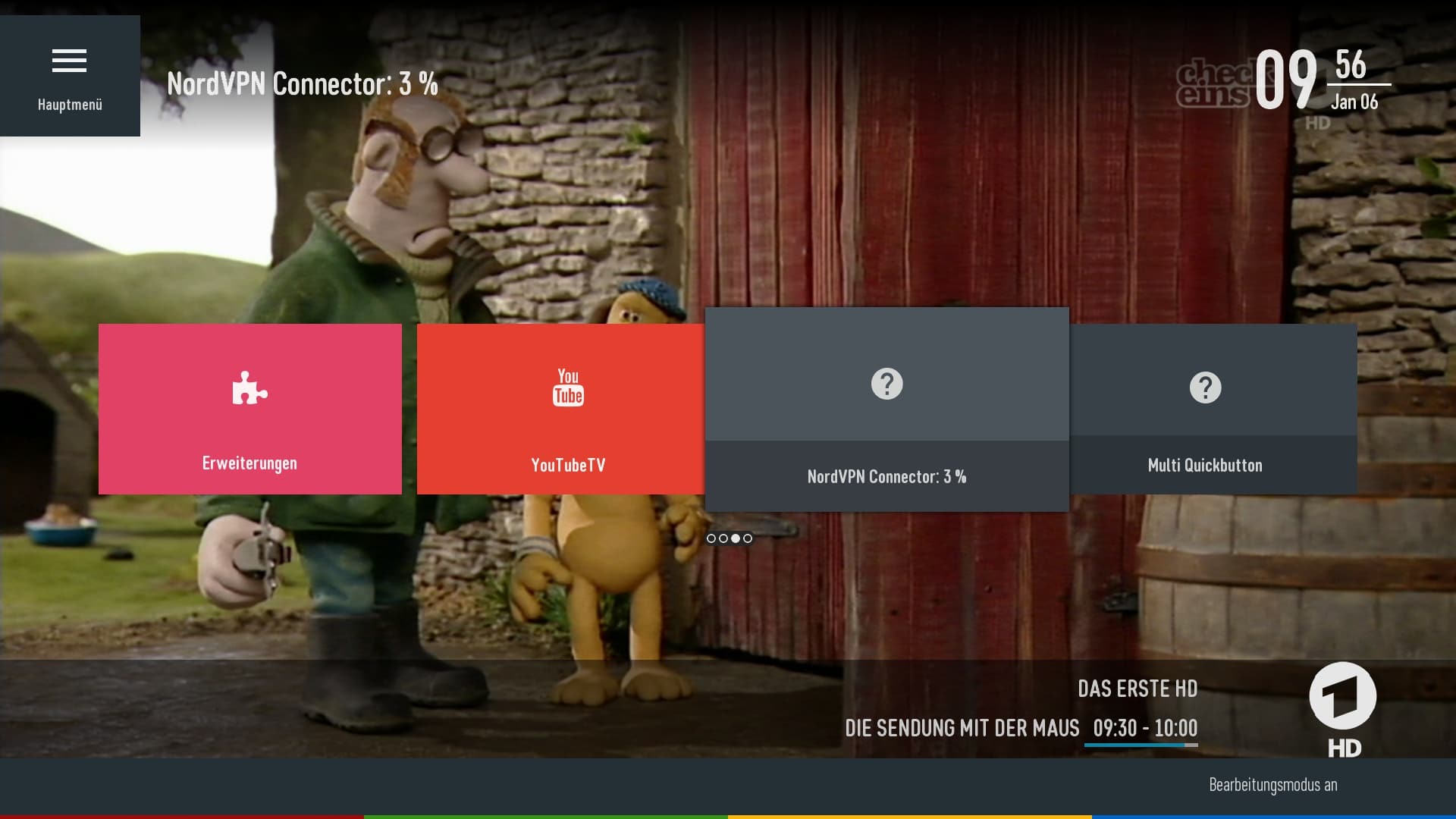Click the Erweiterungen label text
This screenshot has width=1456, height=819.
point(249,463)
